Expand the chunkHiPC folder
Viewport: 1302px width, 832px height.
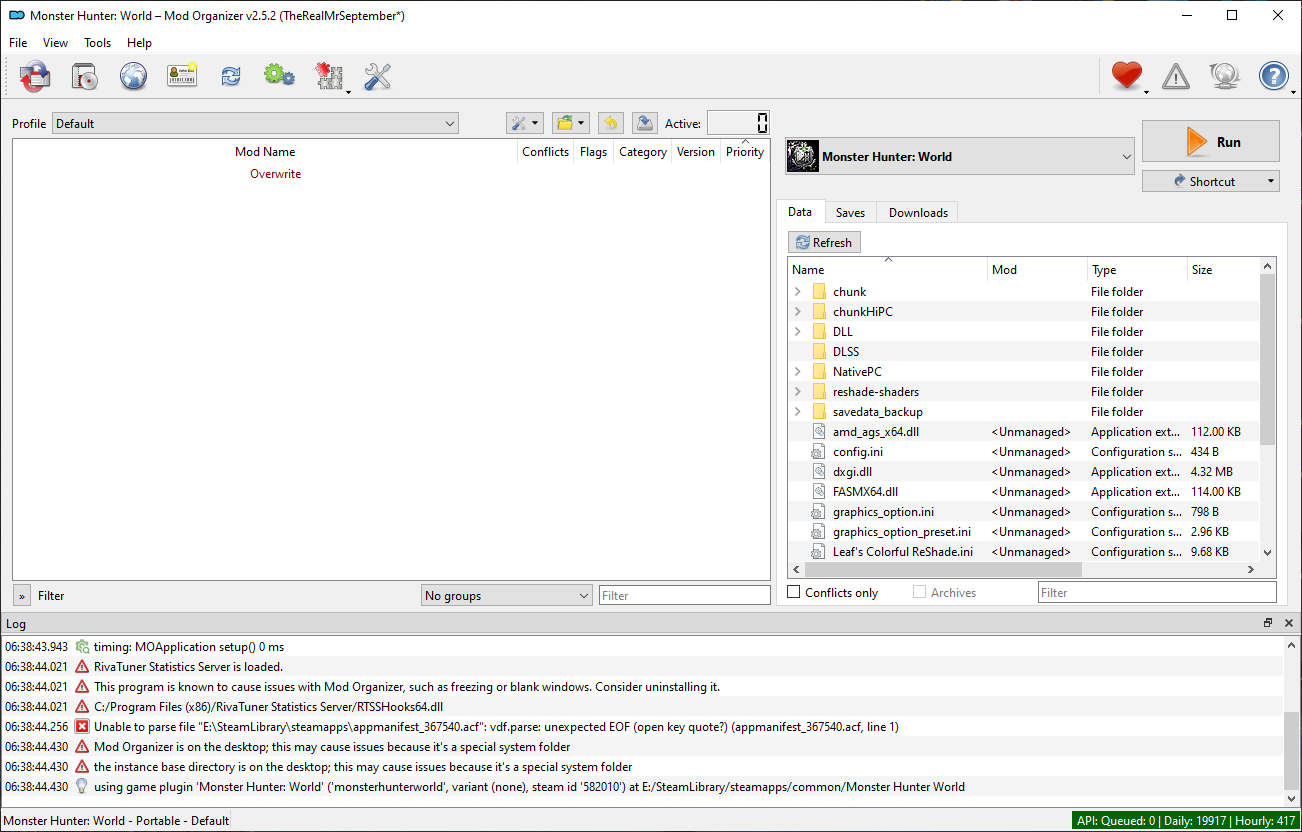[x=797, y=312]
